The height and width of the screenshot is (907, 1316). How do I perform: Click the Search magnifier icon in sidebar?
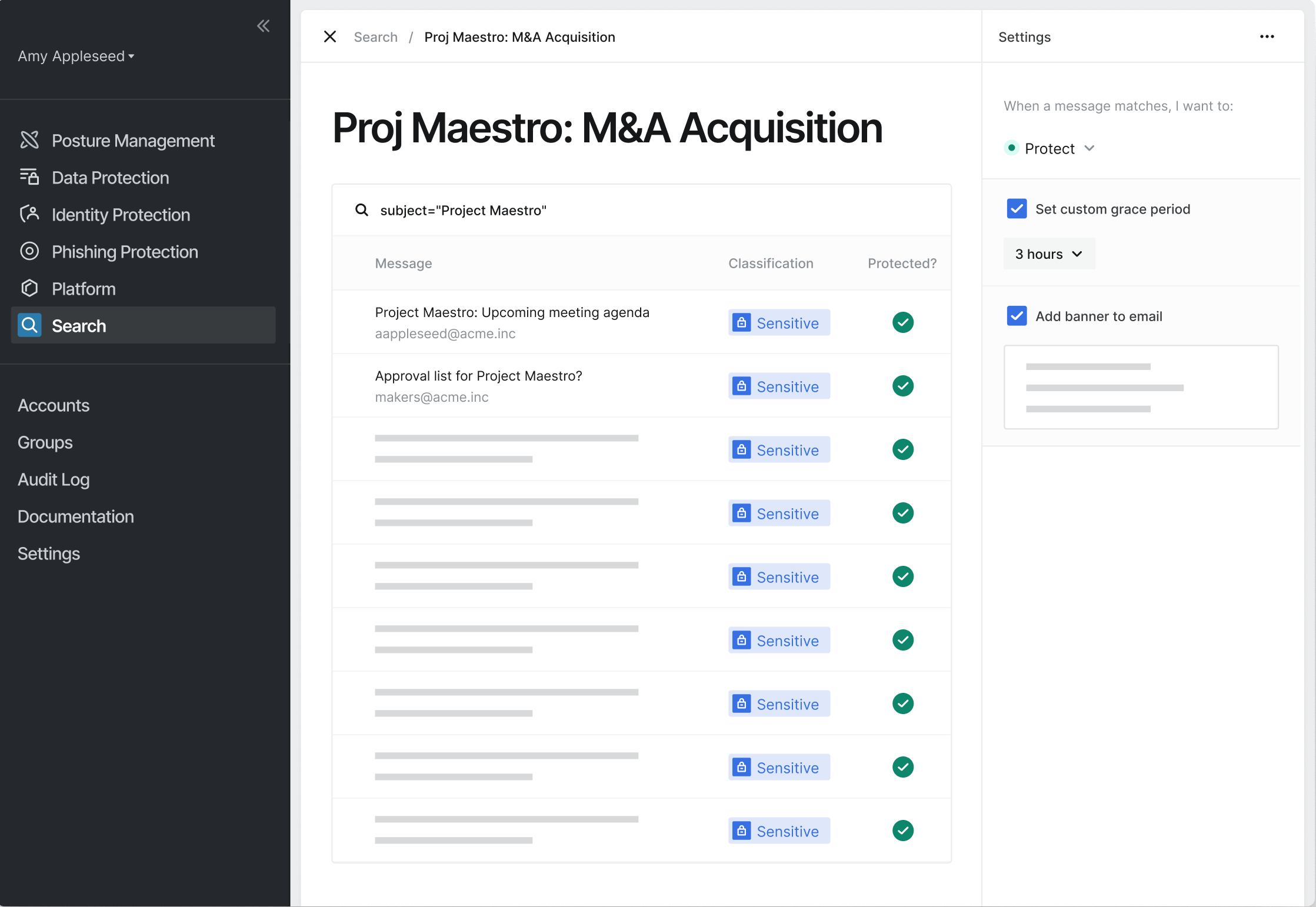click(29, 325)
